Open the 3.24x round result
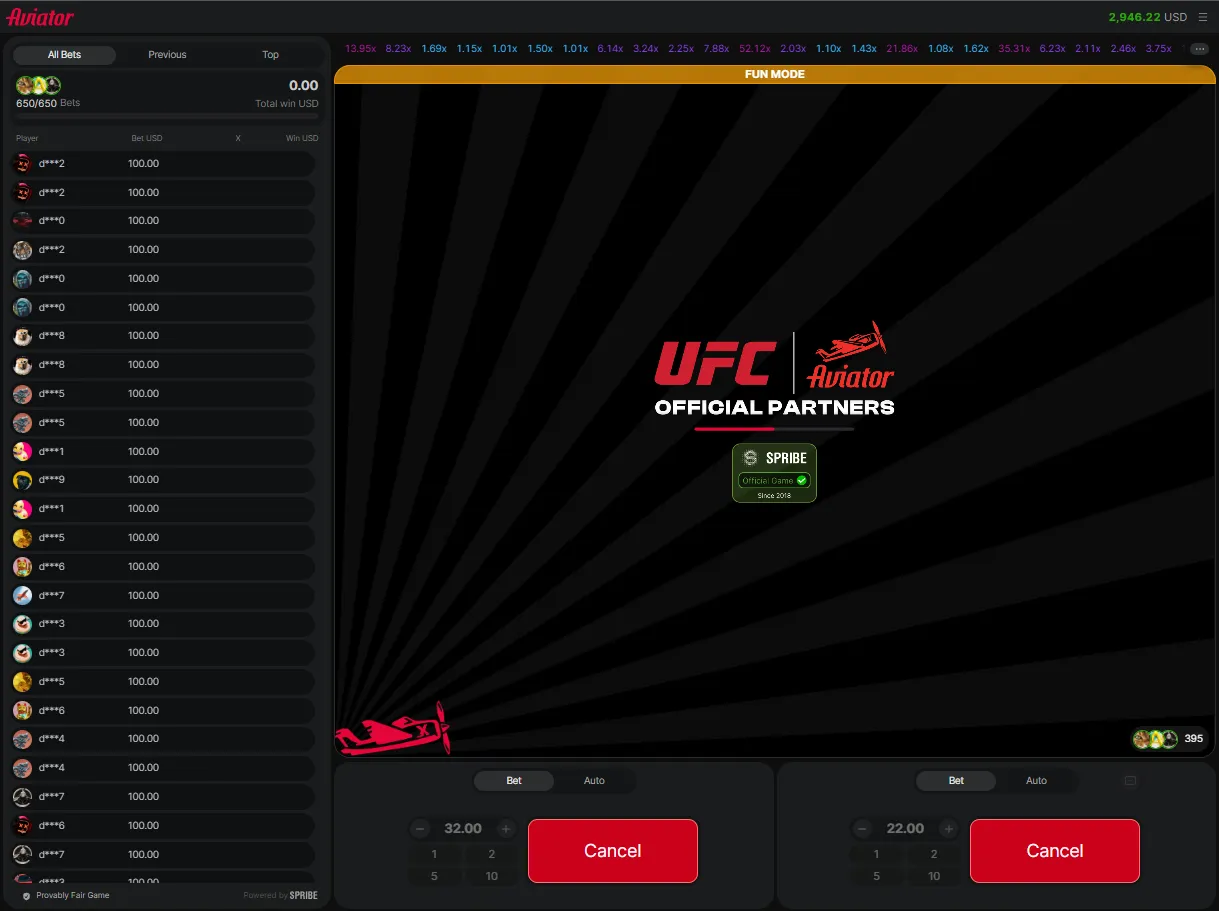Screen dimensions: 1219x911 coord(646,49)
